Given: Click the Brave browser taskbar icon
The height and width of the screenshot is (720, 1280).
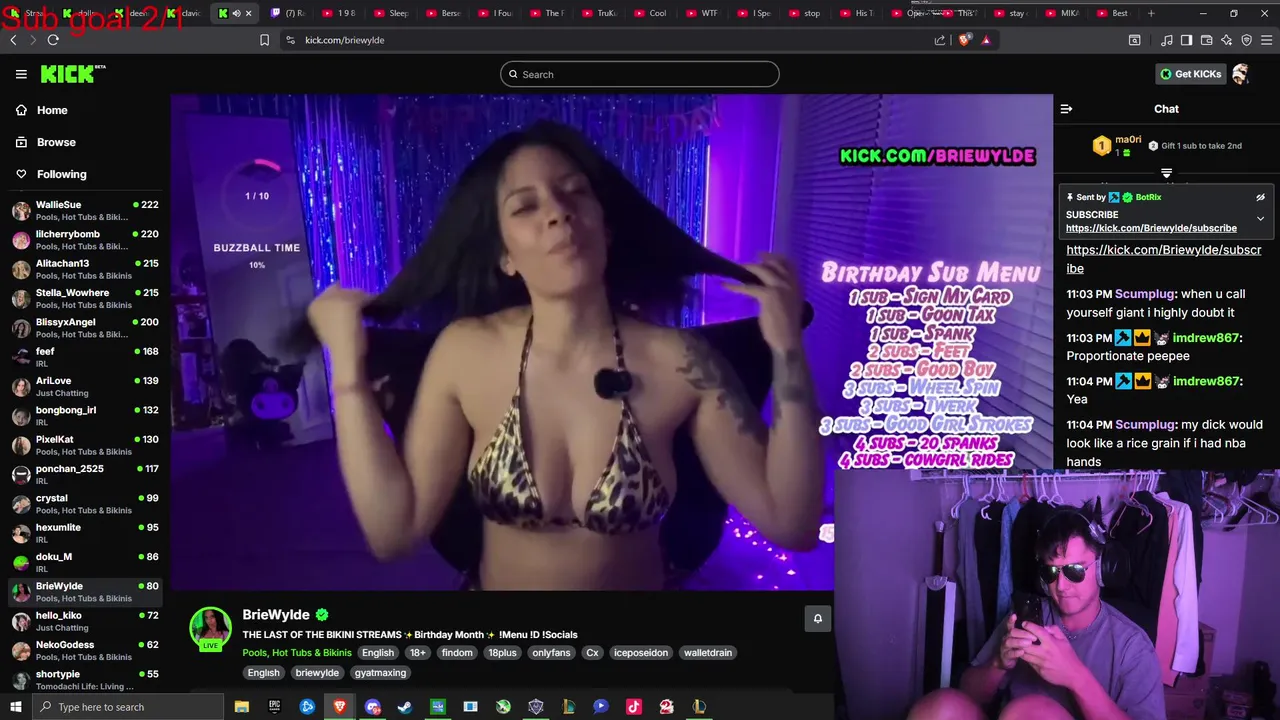Looking at the screenshot, I should (x=340, y=707).
